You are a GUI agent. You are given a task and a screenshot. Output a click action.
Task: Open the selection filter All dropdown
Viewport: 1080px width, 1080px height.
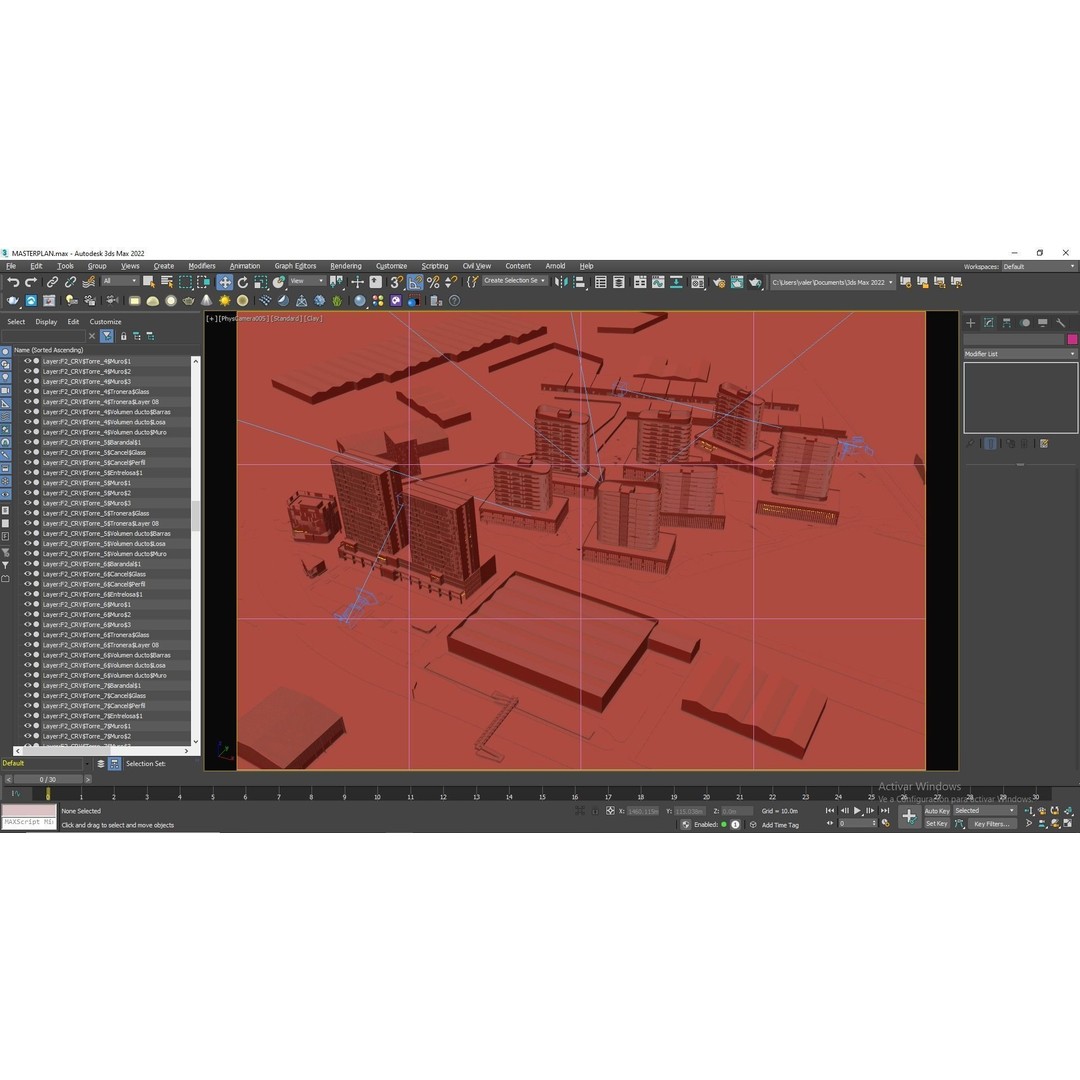(x=120, y=281)
